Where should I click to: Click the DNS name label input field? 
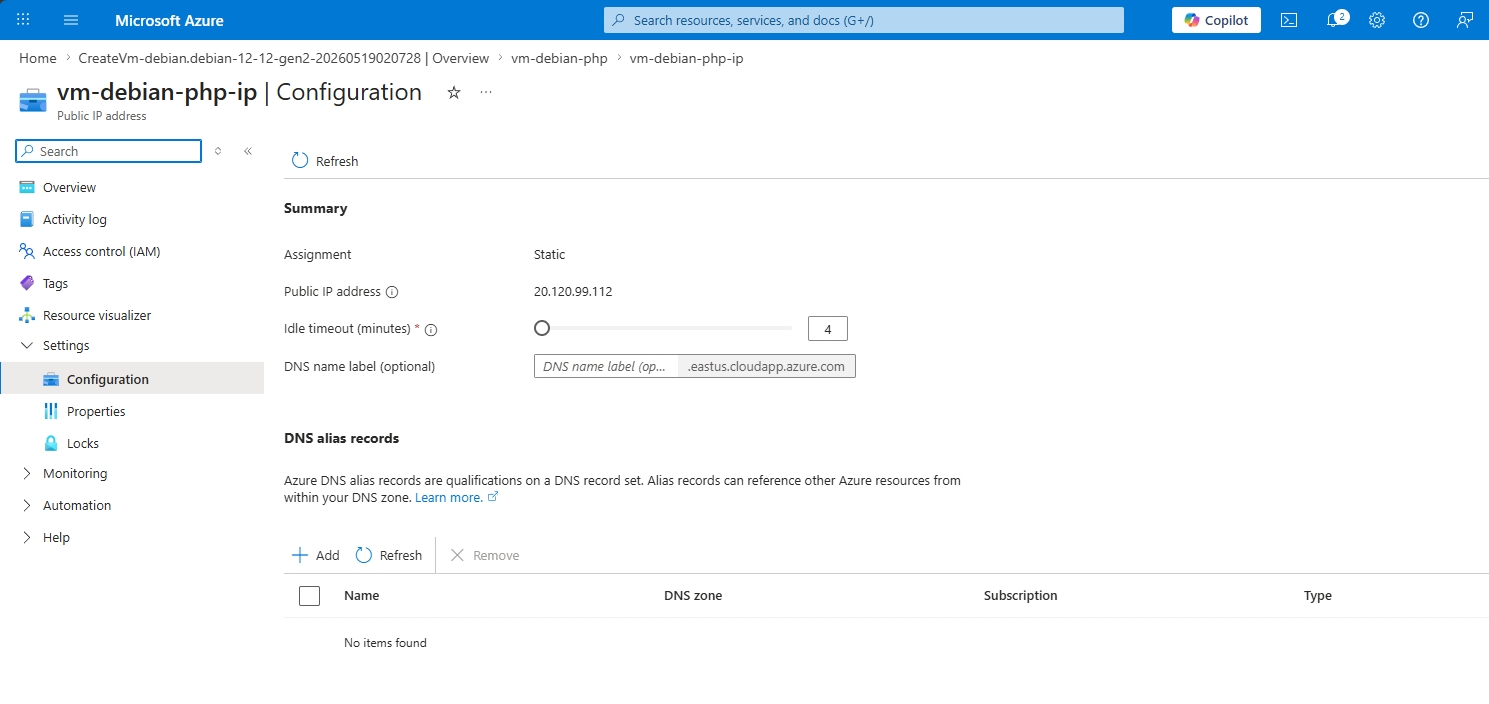tap(606, 366)
